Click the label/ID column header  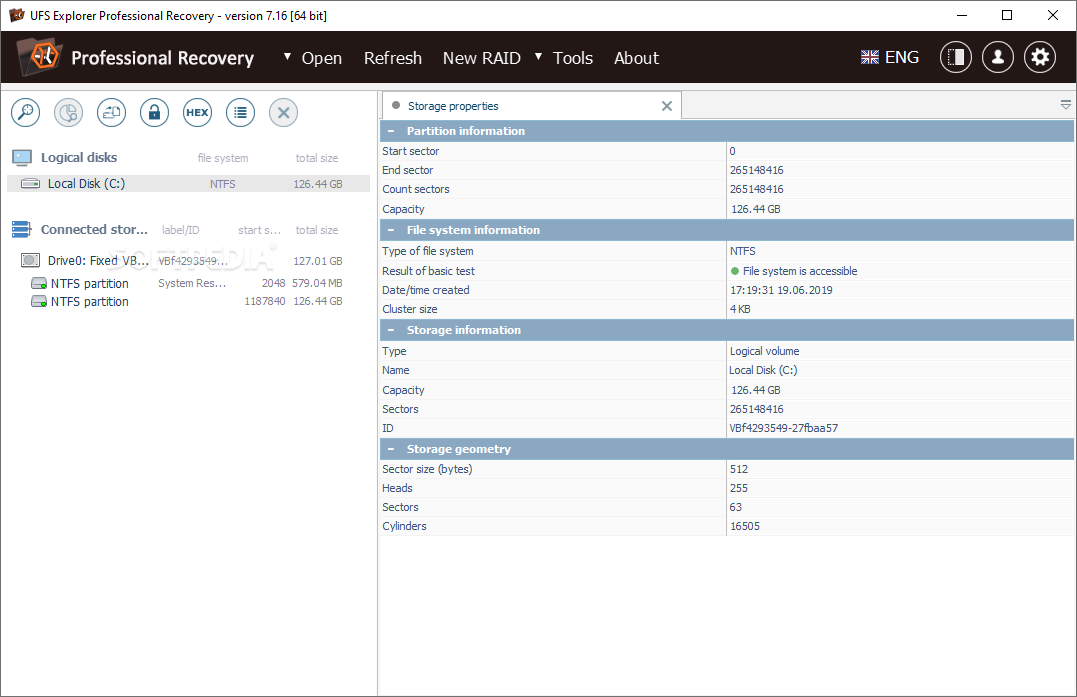181,230
